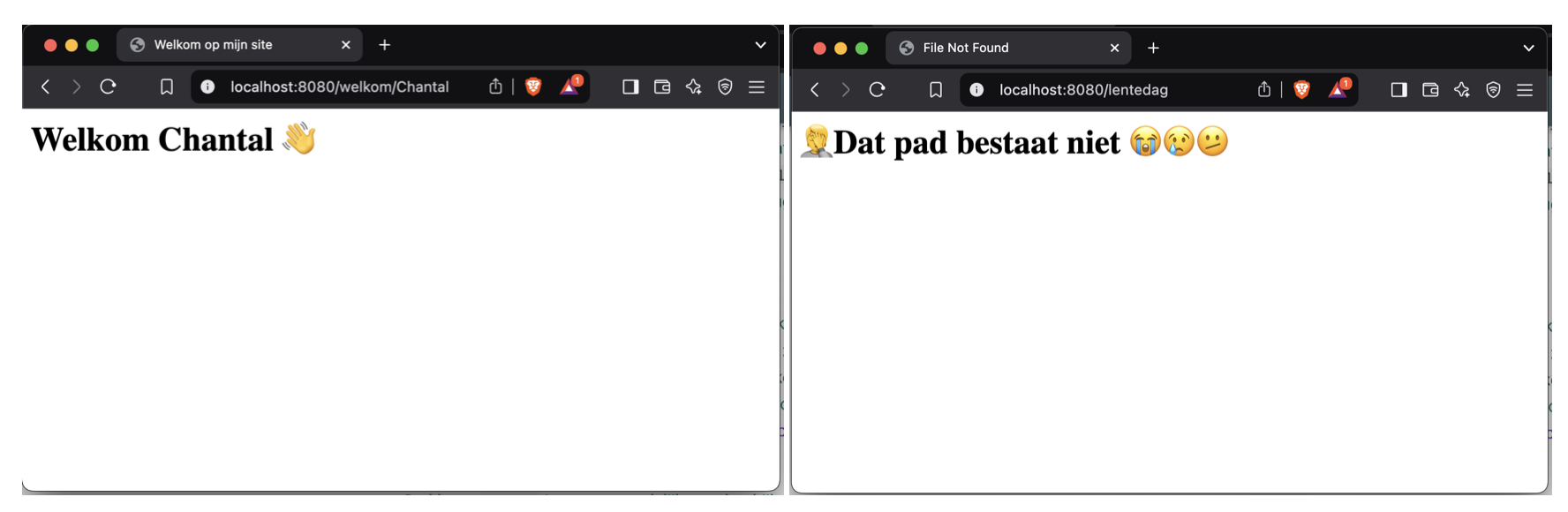The height and width of the screenshot is (512, 1568).
Task: Share the lentedag page
Action: [1264, 89]
